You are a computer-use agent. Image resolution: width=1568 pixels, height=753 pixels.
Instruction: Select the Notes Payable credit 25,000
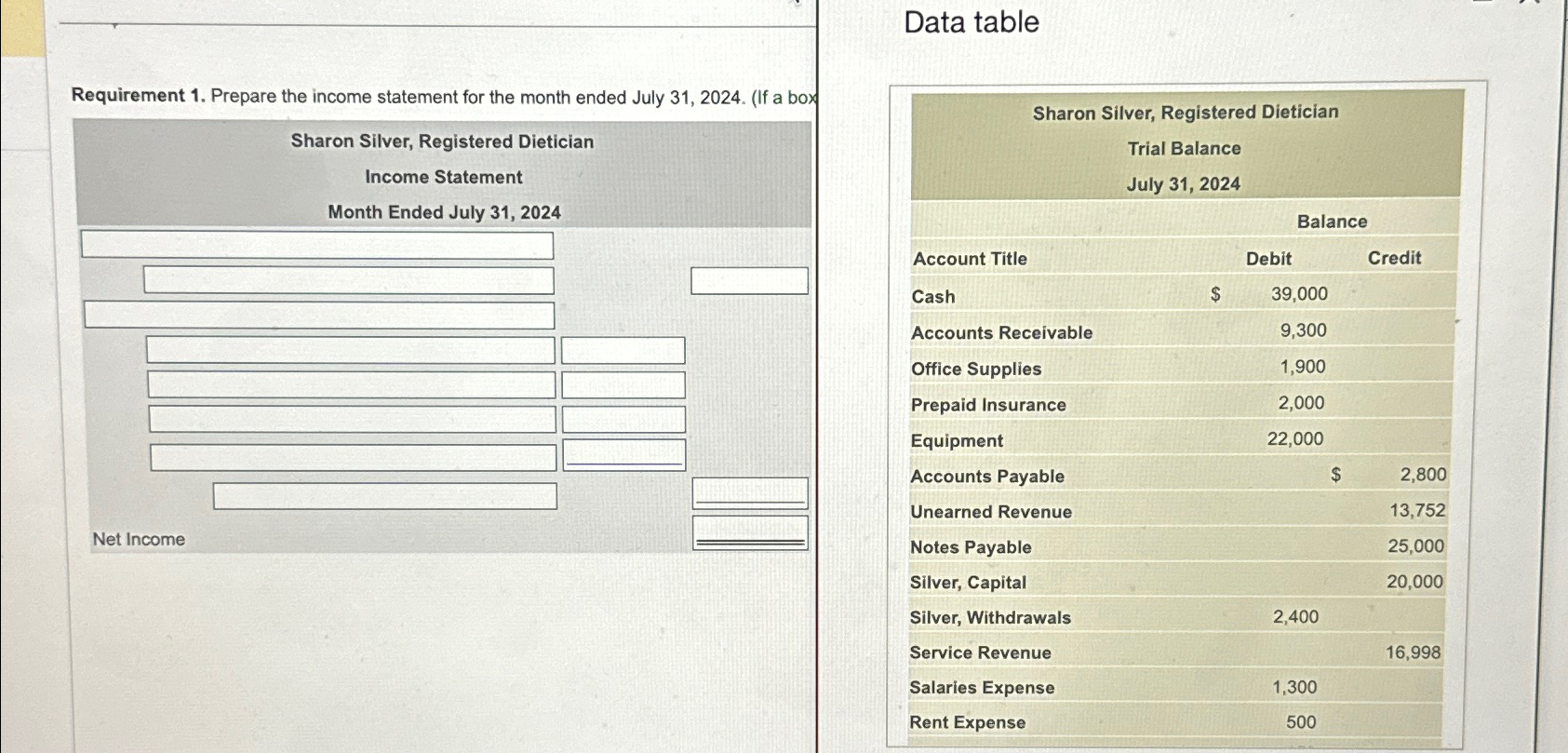click(1415, 546)
